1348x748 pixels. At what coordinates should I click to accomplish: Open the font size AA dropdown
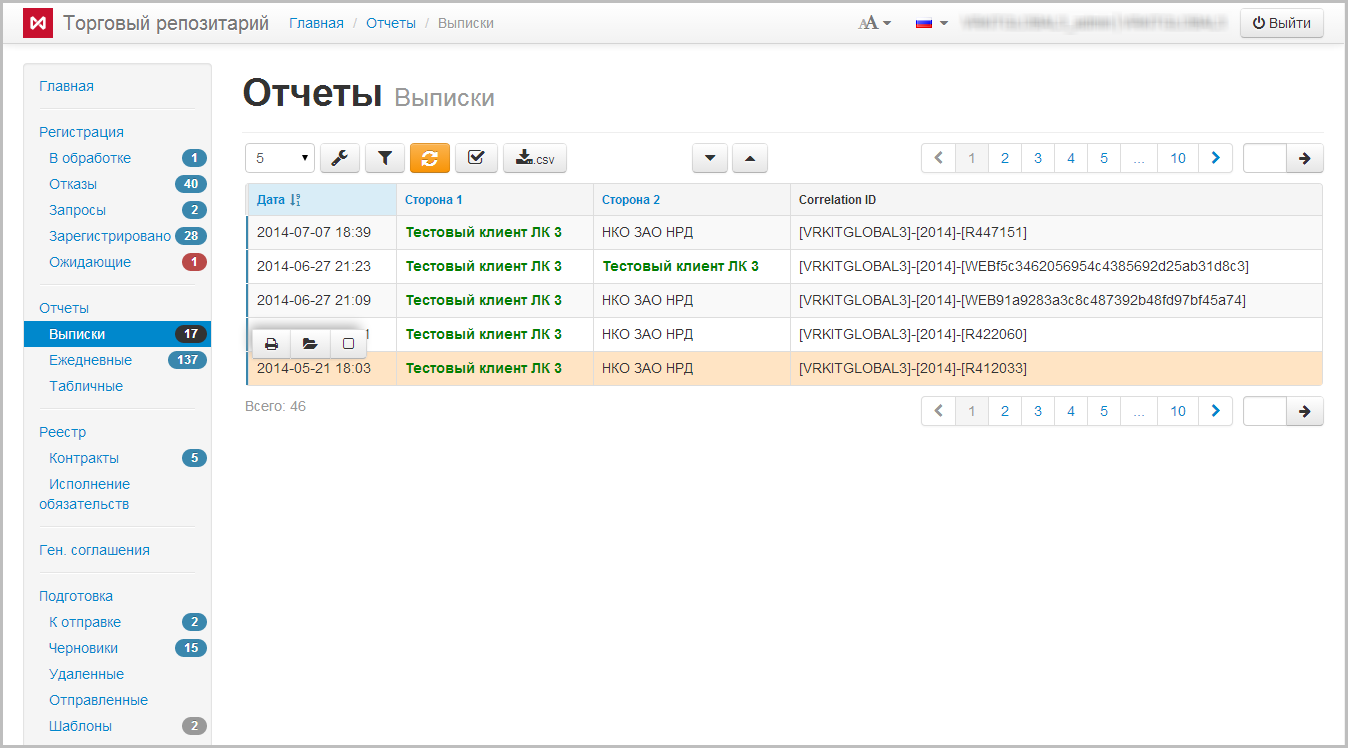(x=874, y=23)
